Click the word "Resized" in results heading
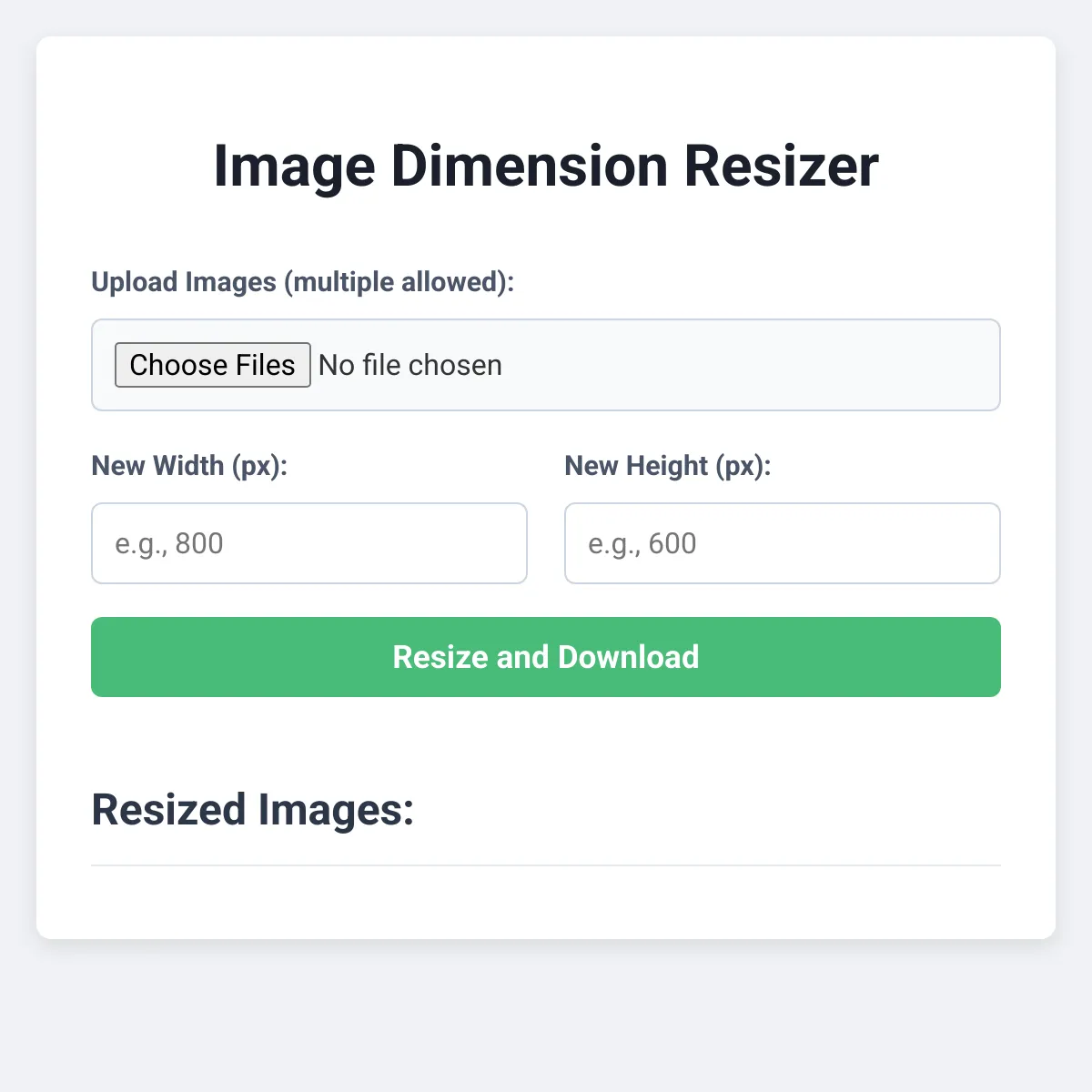Viewport: 1092px width, 1092px height. click(168, 810)
